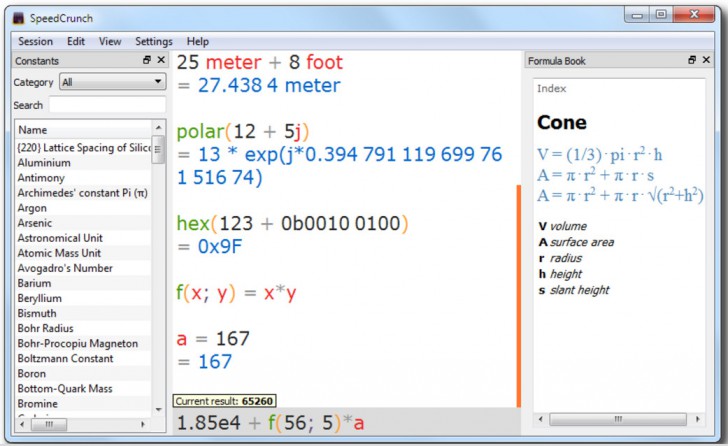Open the View menu
This screenshot has width=728, height=446.
(110, 41)
